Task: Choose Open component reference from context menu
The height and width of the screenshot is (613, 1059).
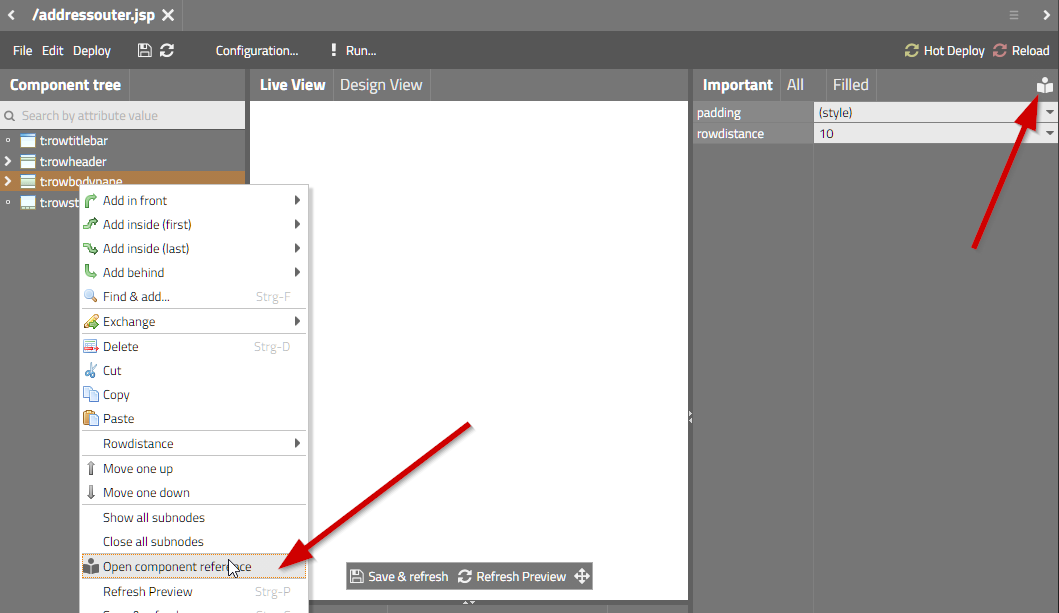Action: (x=177, y=567)
